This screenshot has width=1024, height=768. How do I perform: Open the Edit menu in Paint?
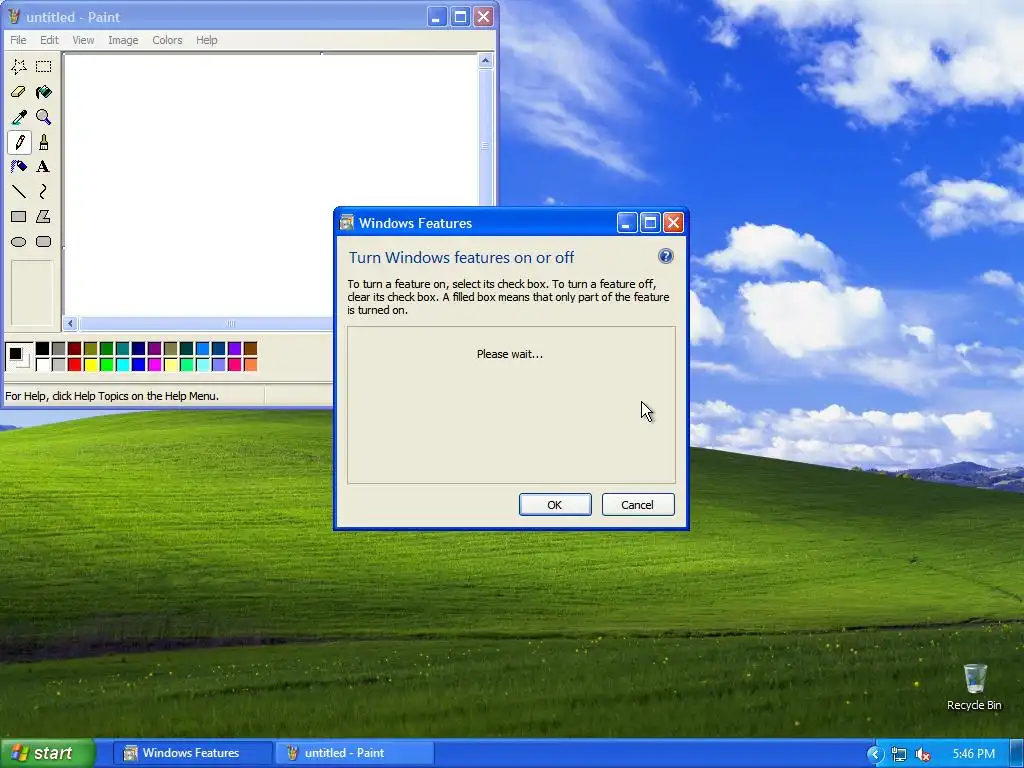pos(49,40)
